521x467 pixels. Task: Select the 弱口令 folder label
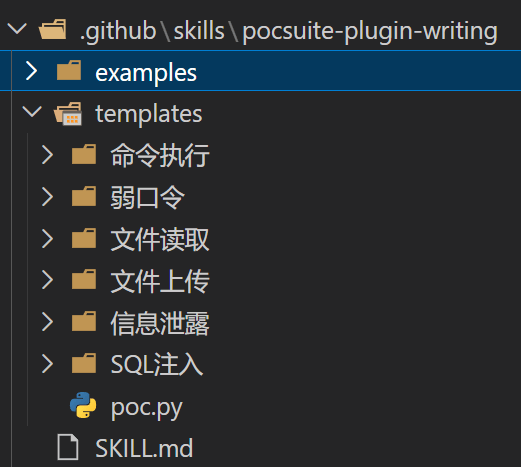tap(147, 197)
